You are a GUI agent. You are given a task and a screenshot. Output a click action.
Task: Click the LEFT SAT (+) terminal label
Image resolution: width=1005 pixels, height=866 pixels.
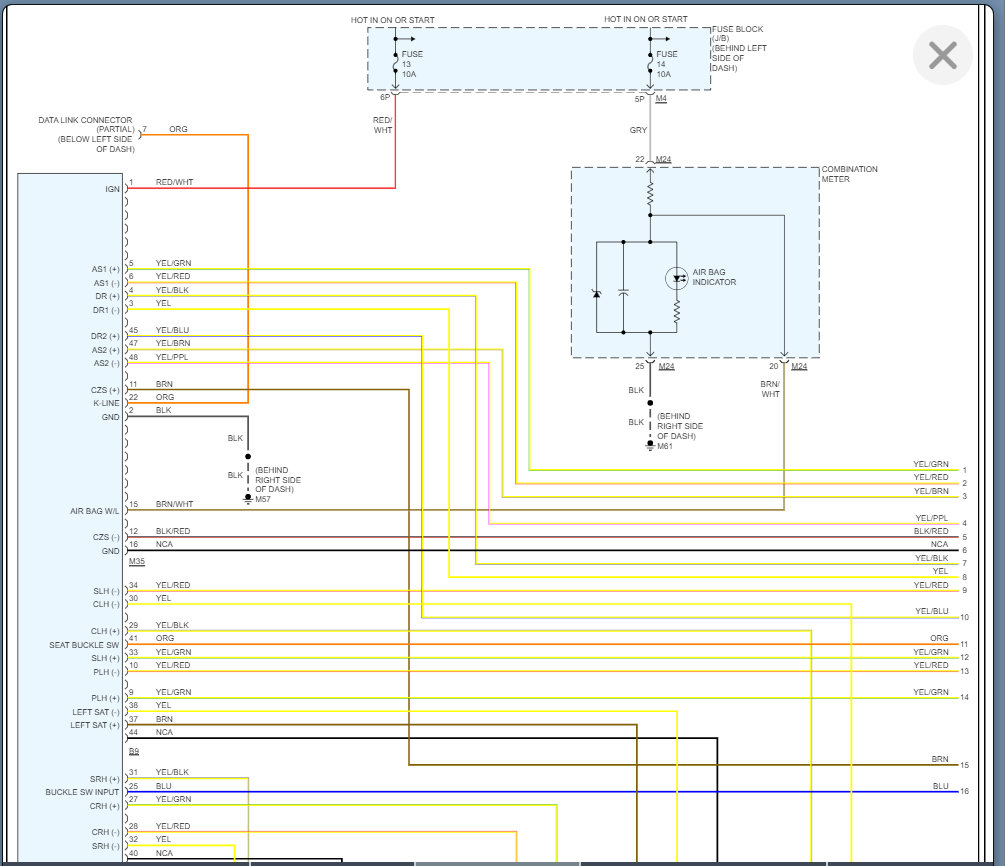point(95,725)
